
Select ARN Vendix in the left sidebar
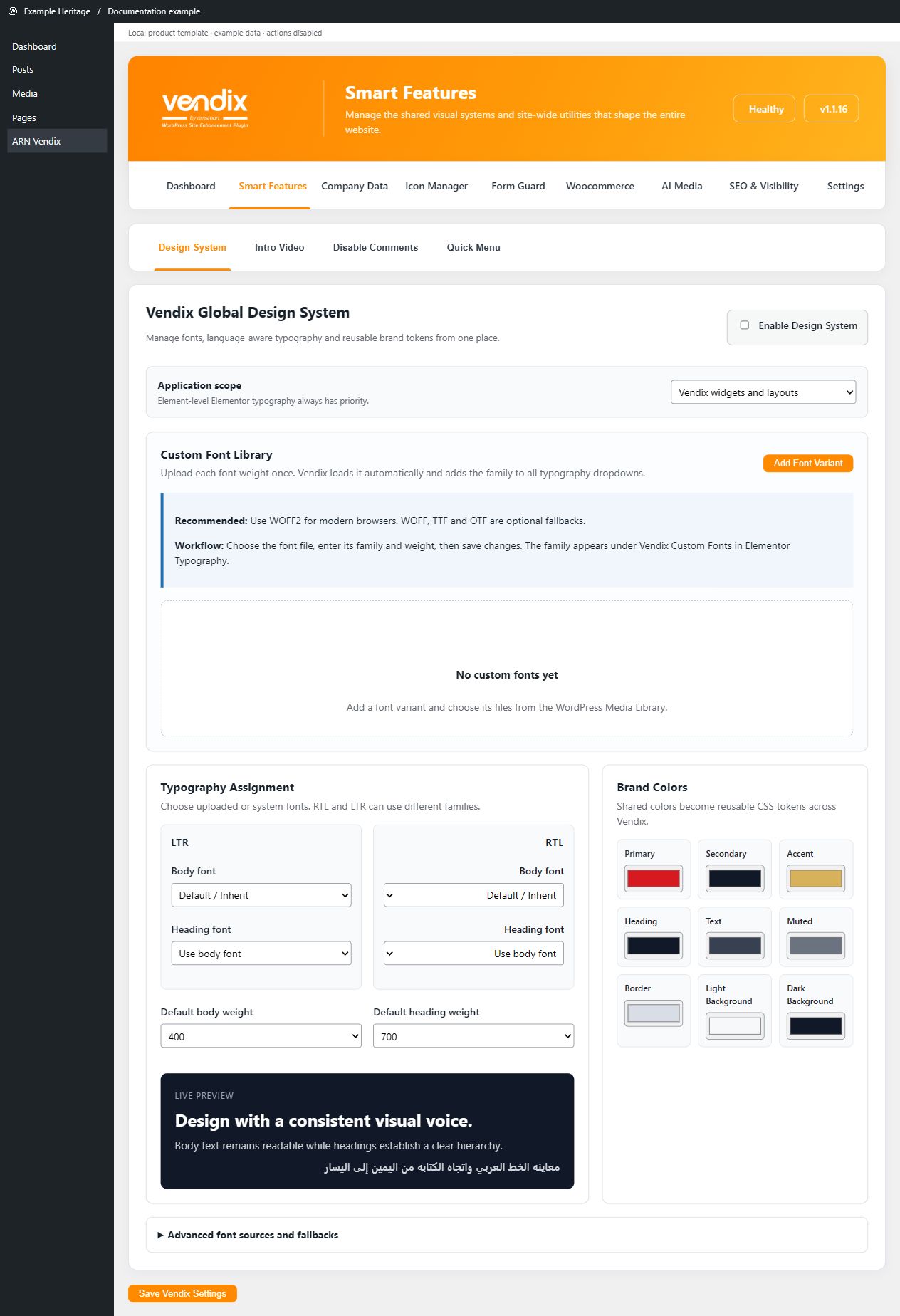point(57,141)
